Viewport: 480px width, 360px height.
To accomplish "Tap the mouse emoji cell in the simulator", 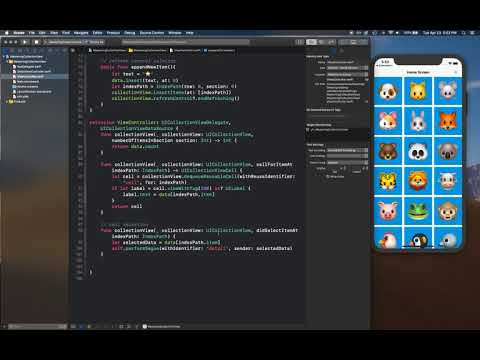I will click(448, 91).
